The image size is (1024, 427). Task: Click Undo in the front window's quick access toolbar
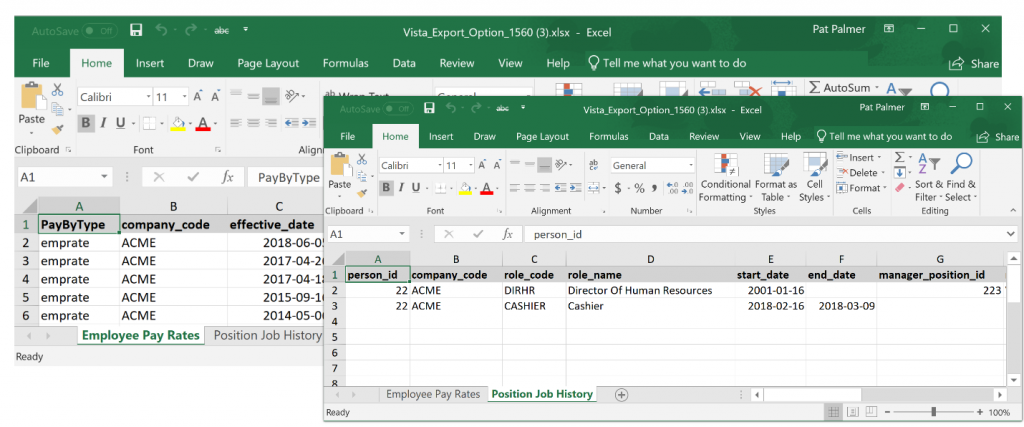coord(449,108)
